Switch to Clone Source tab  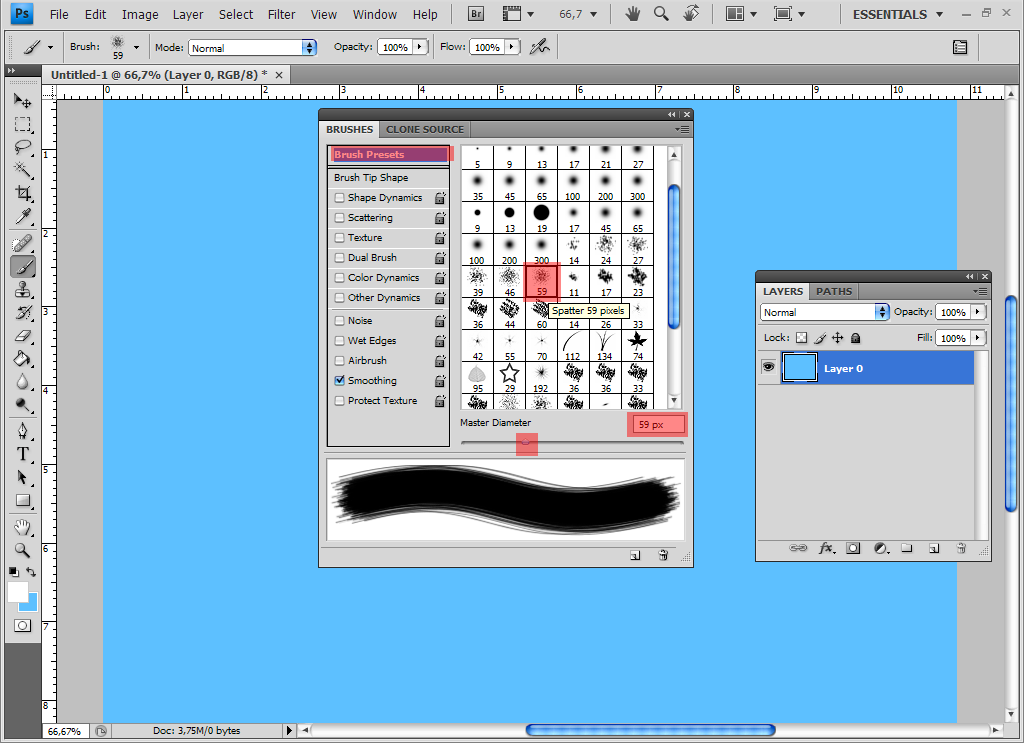pyautogui.click(x=425, y=129)
